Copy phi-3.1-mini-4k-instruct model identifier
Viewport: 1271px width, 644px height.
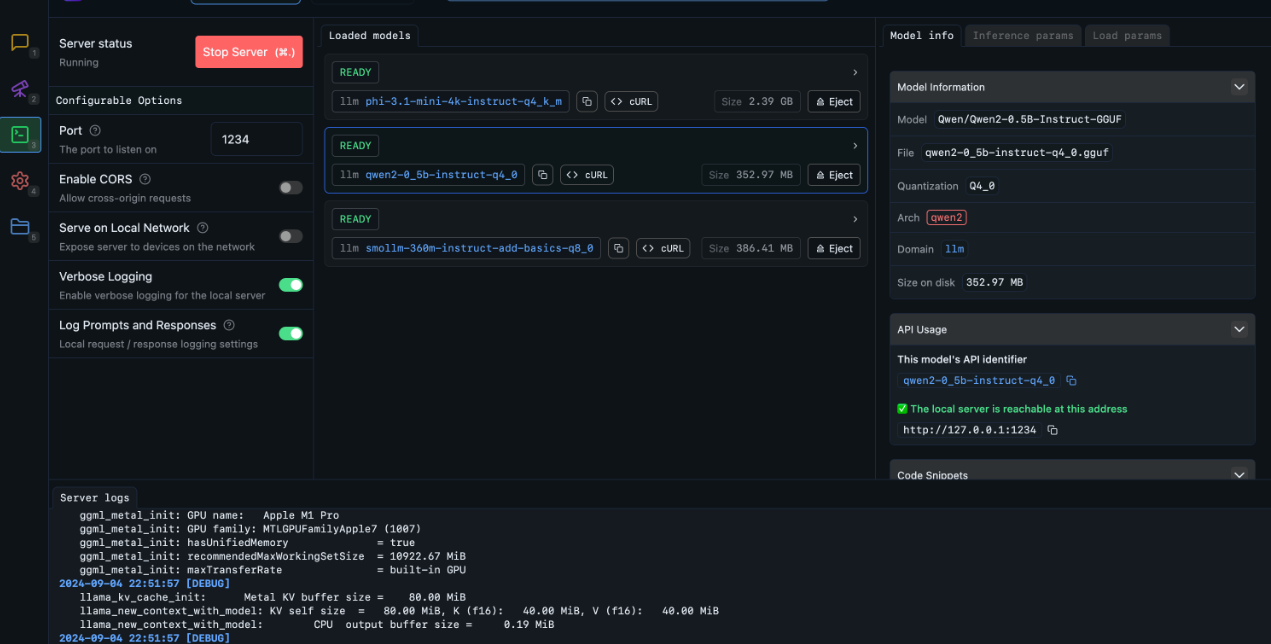click(587, 101)
